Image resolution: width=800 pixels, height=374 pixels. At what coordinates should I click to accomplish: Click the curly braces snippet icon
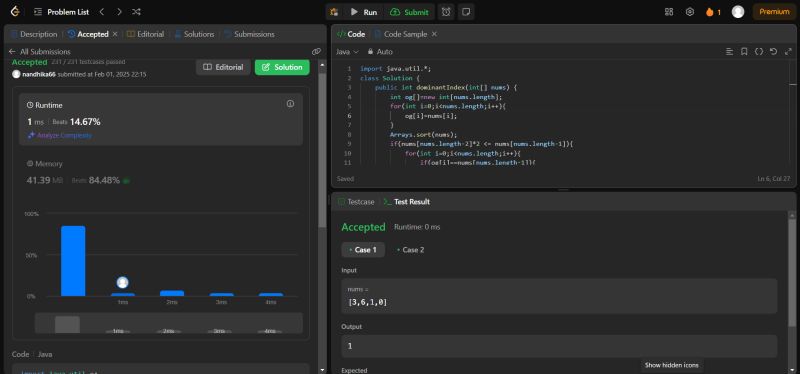(x=759, y=52)
